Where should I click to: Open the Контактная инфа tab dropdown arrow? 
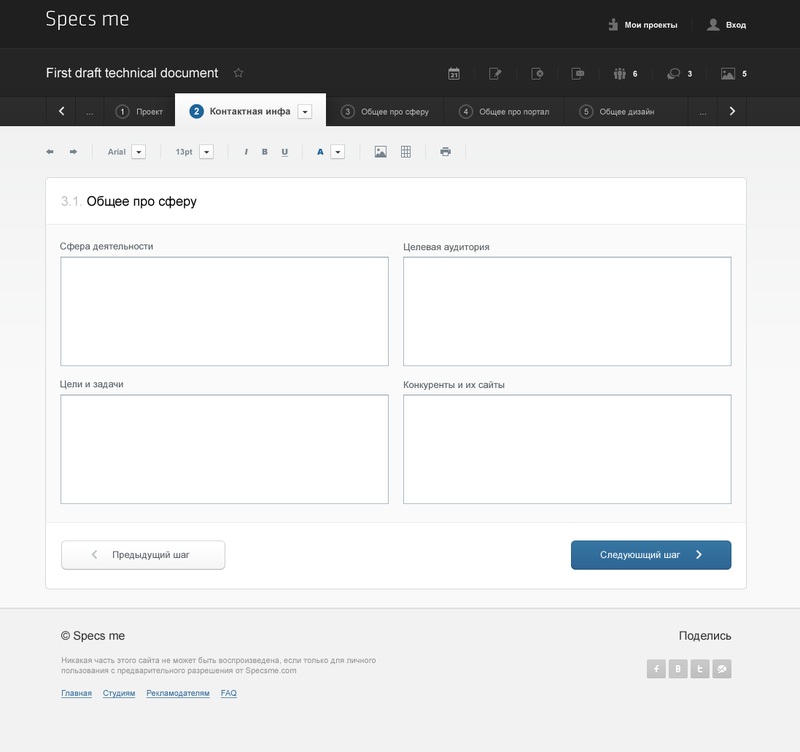pos(305,112)
